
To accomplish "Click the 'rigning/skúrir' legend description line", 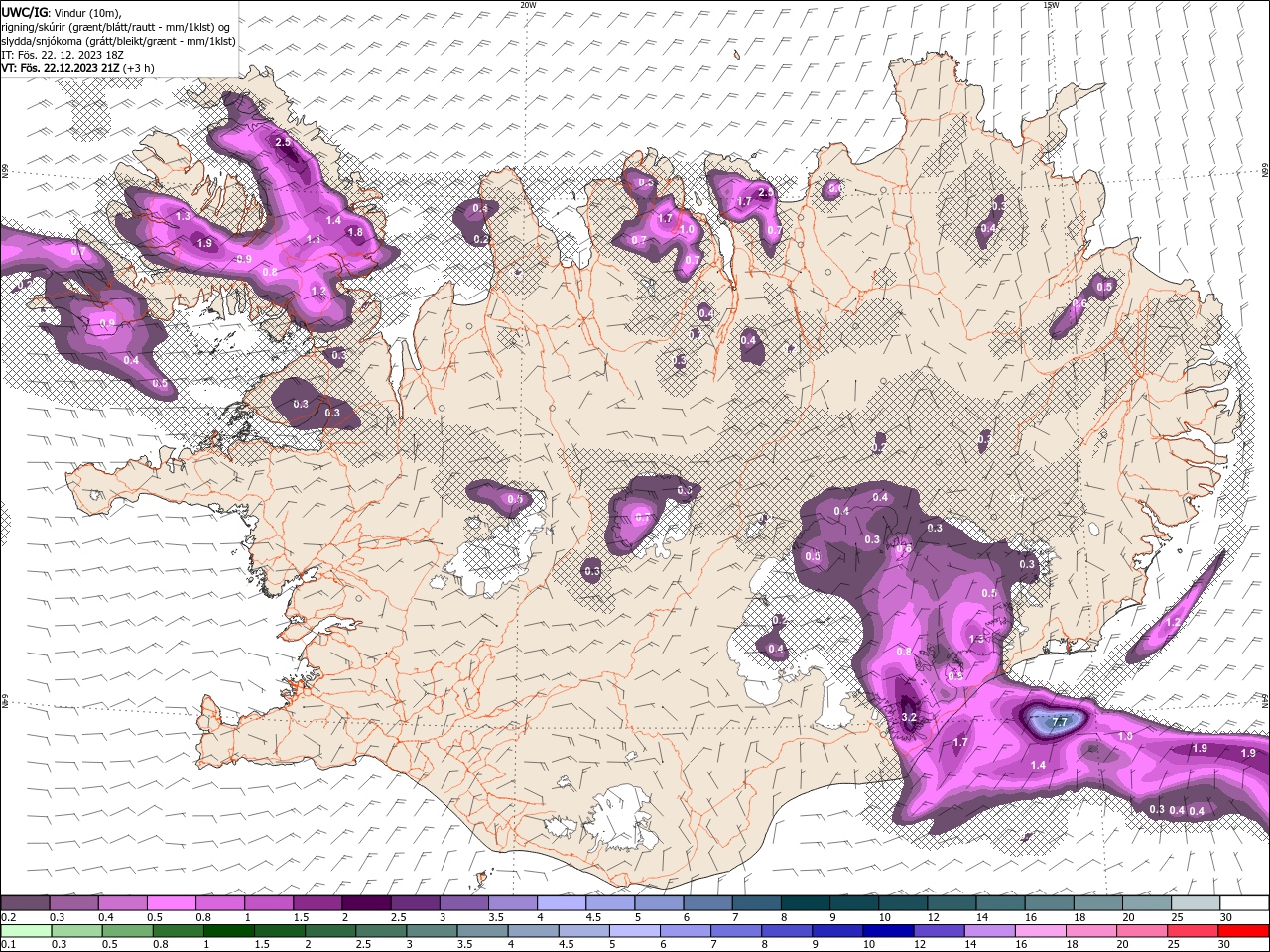I will point(115,27).
